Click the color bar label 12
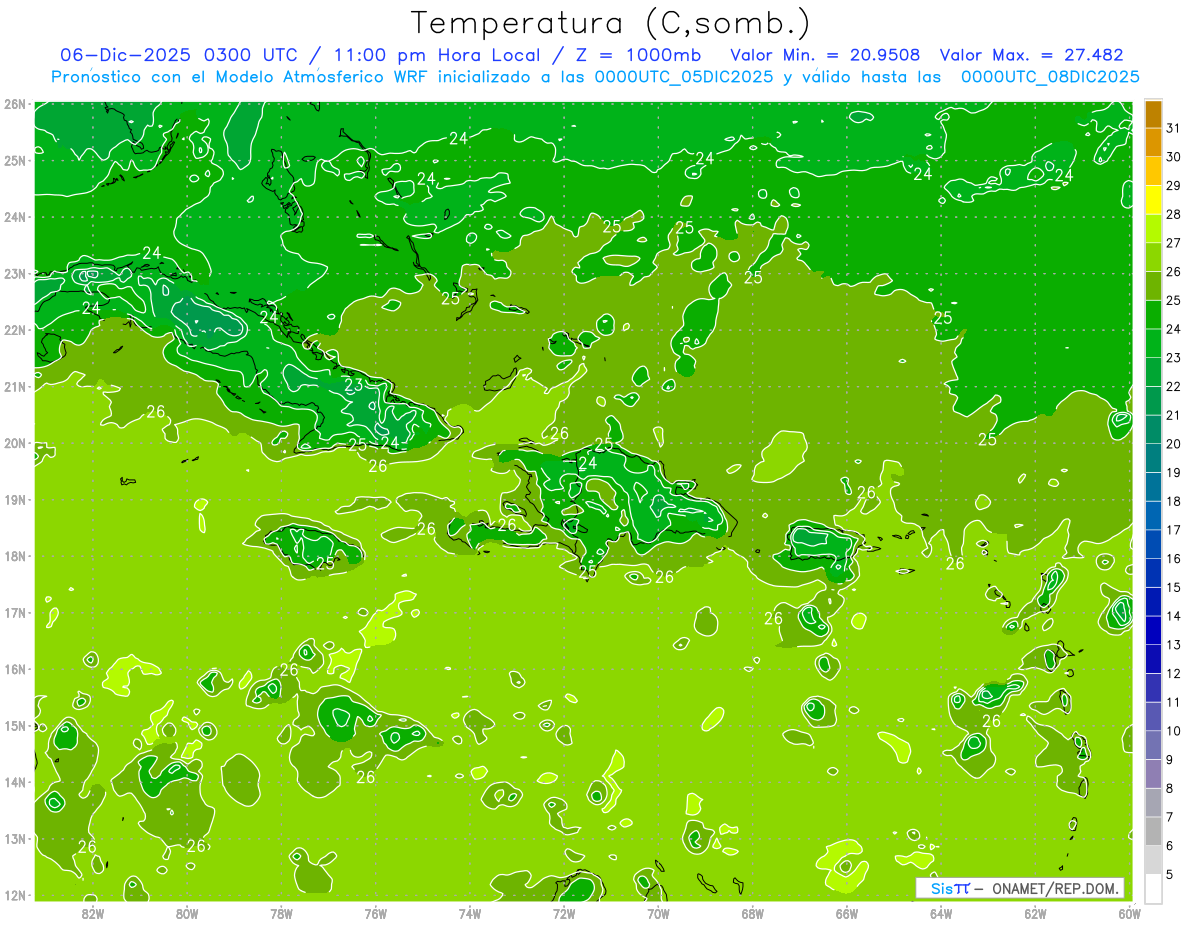Viewport: 1200px width, 927px height. coord(1173,673)
